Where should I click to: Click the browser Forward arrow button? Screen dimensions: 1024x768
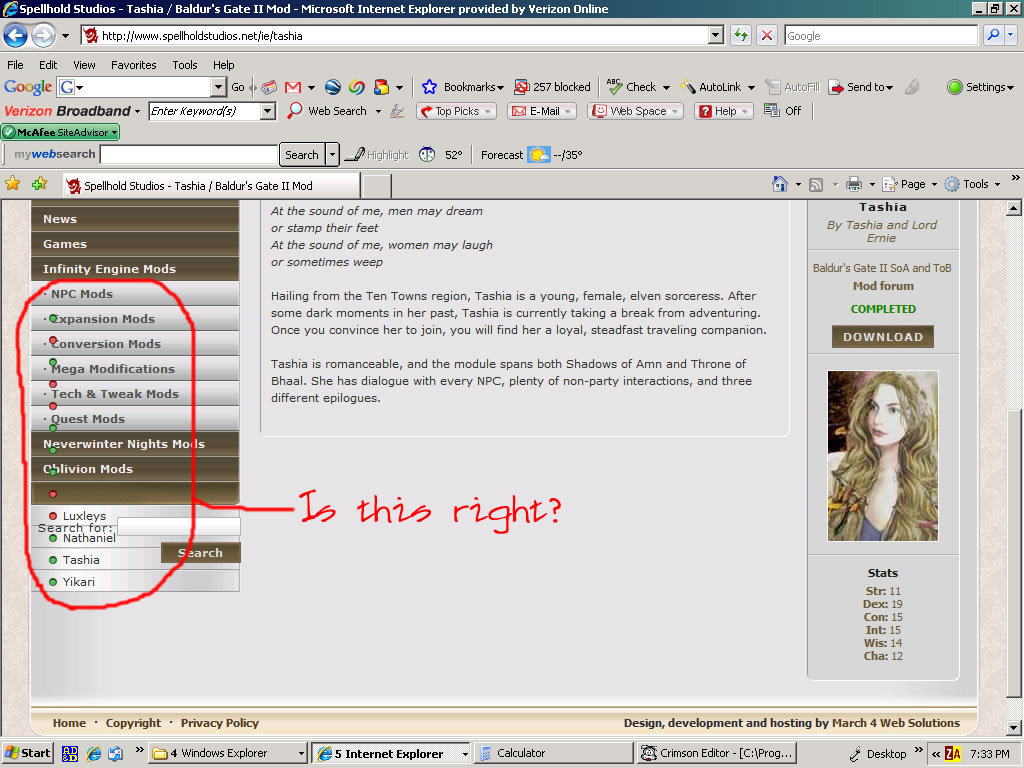point(43,35)
